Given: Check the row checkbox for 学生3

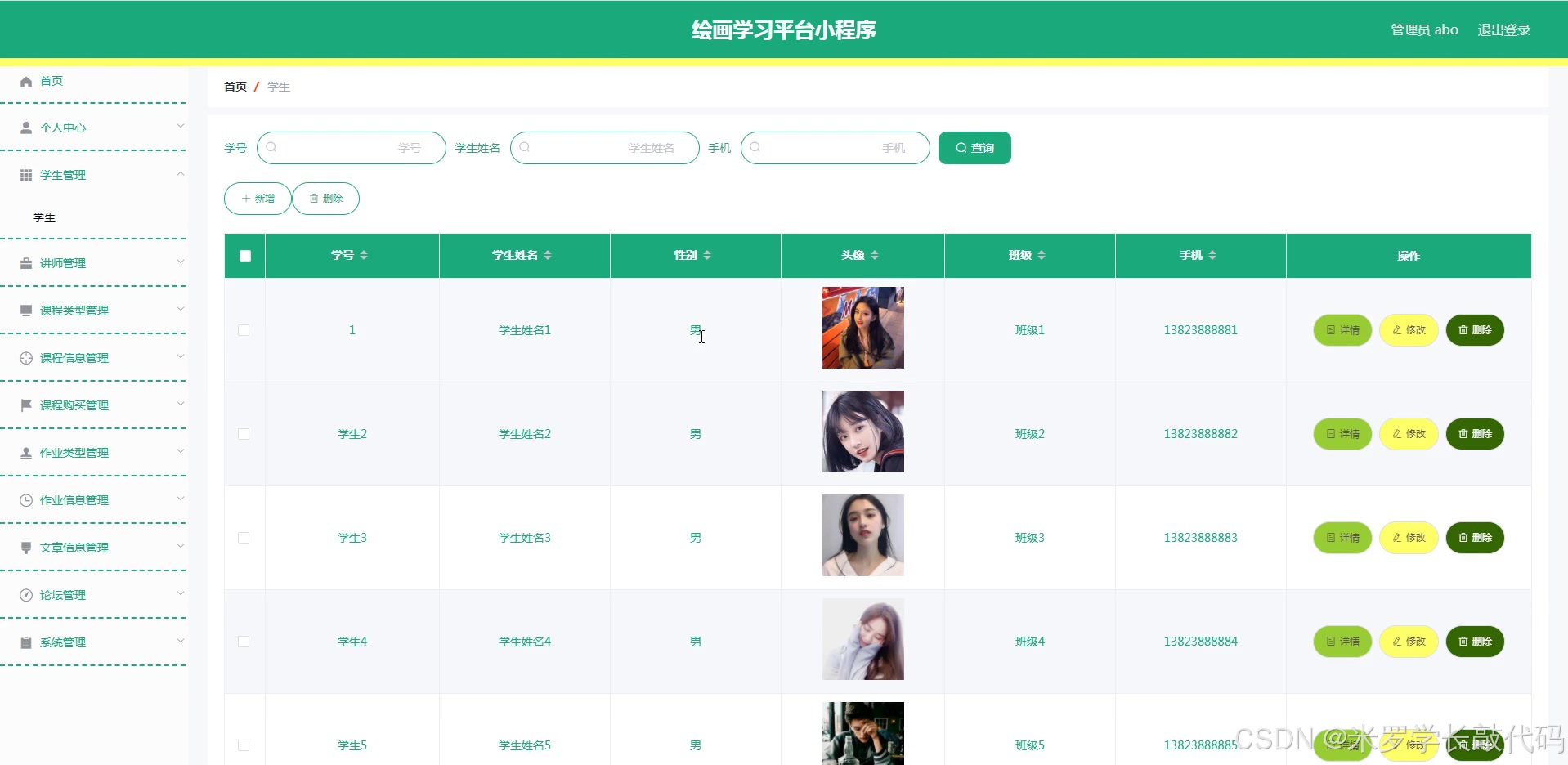Looking at the screenshot, I should [x=244, y=538].
